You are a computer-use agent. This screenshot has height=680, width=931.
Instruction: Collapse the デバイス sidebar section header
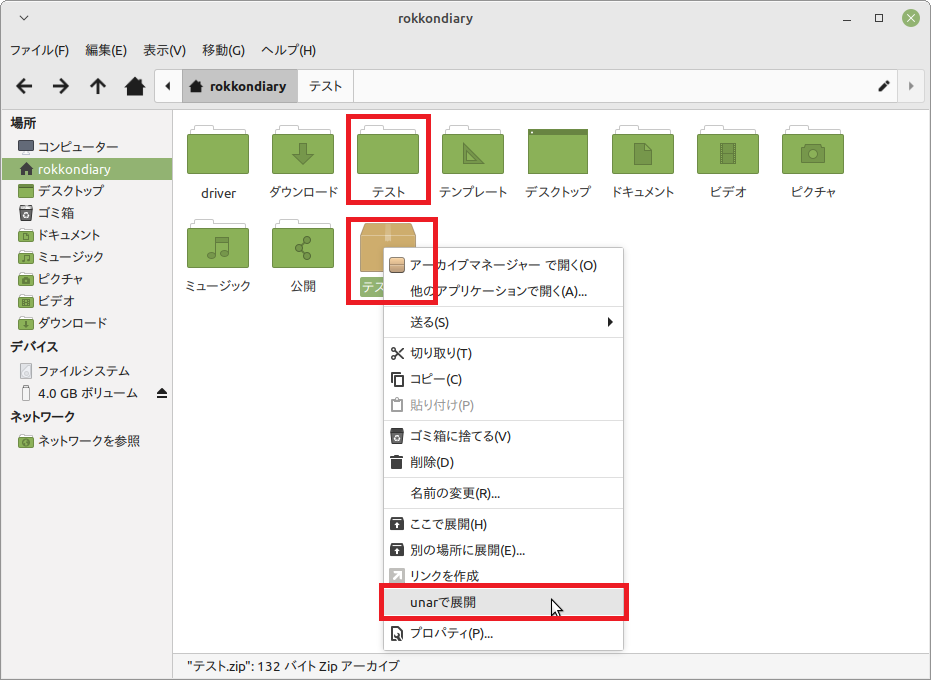(34, 347)
